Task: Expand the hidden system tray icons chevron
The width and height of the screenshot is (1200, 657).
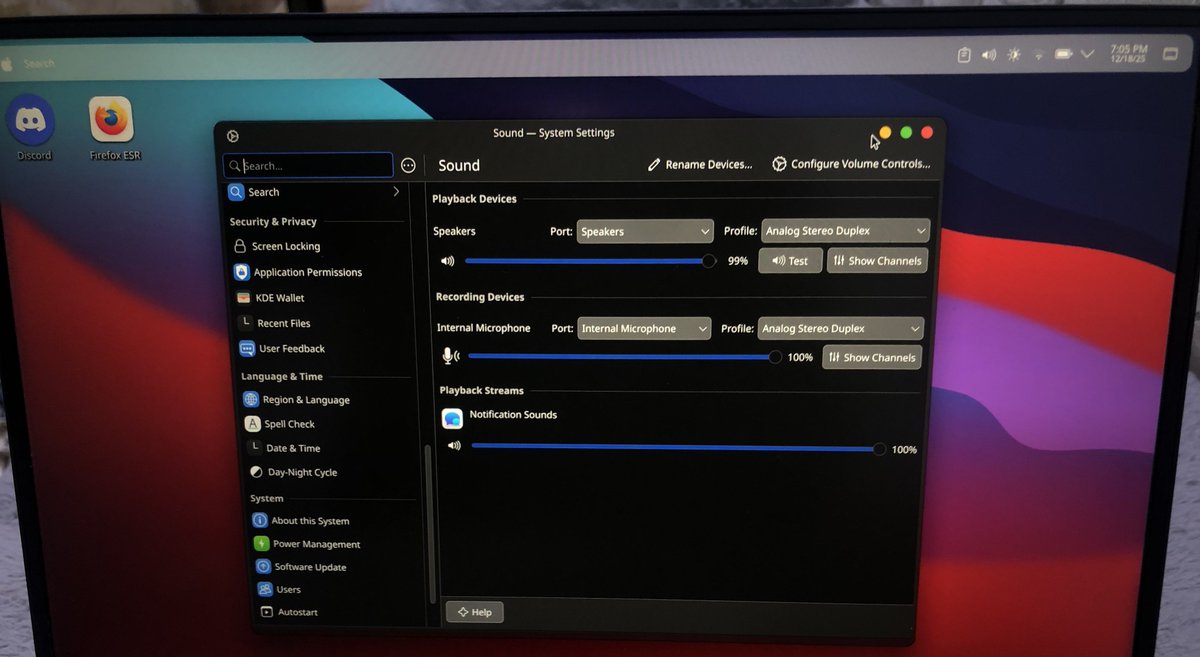Action: (x=1088, y=54)
